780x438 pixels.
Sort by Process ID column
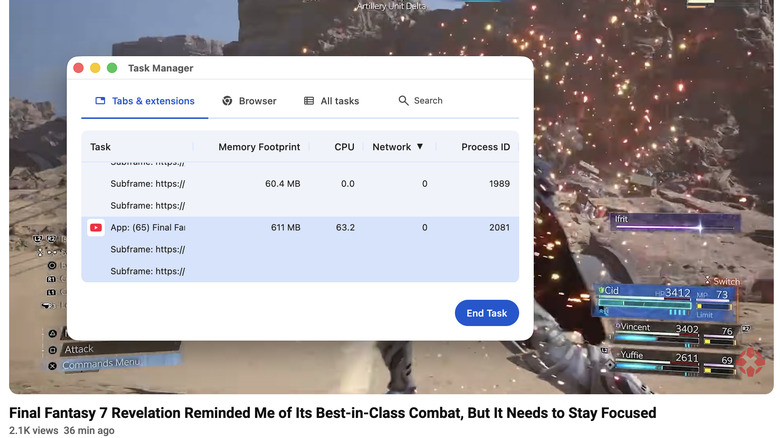[486, 147]
